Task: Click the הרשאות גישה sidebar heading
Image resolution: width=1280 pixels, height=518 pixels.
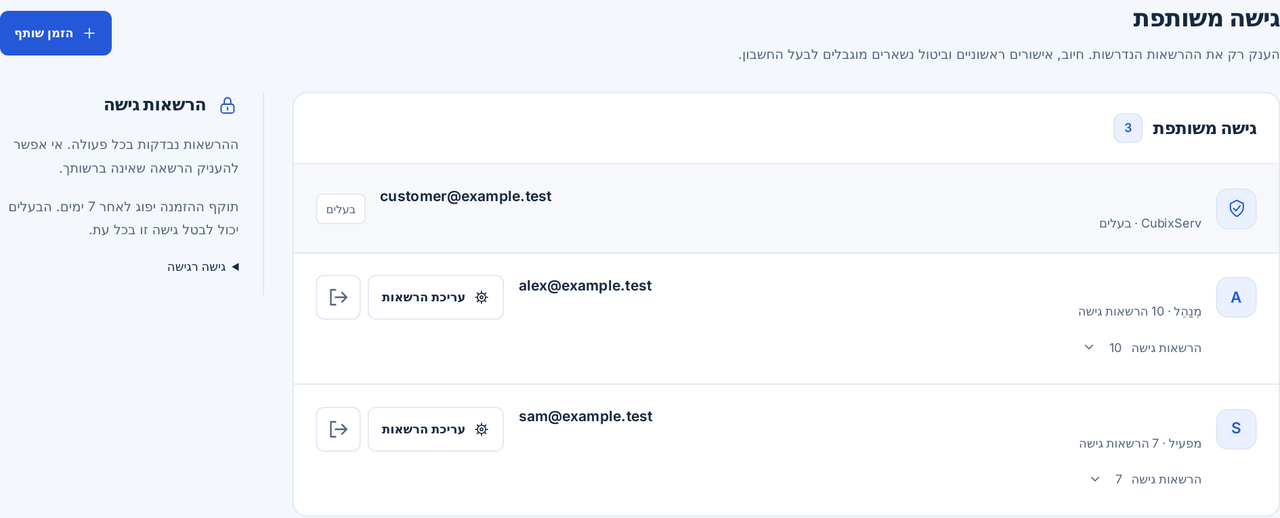Action: click(155, 105)
